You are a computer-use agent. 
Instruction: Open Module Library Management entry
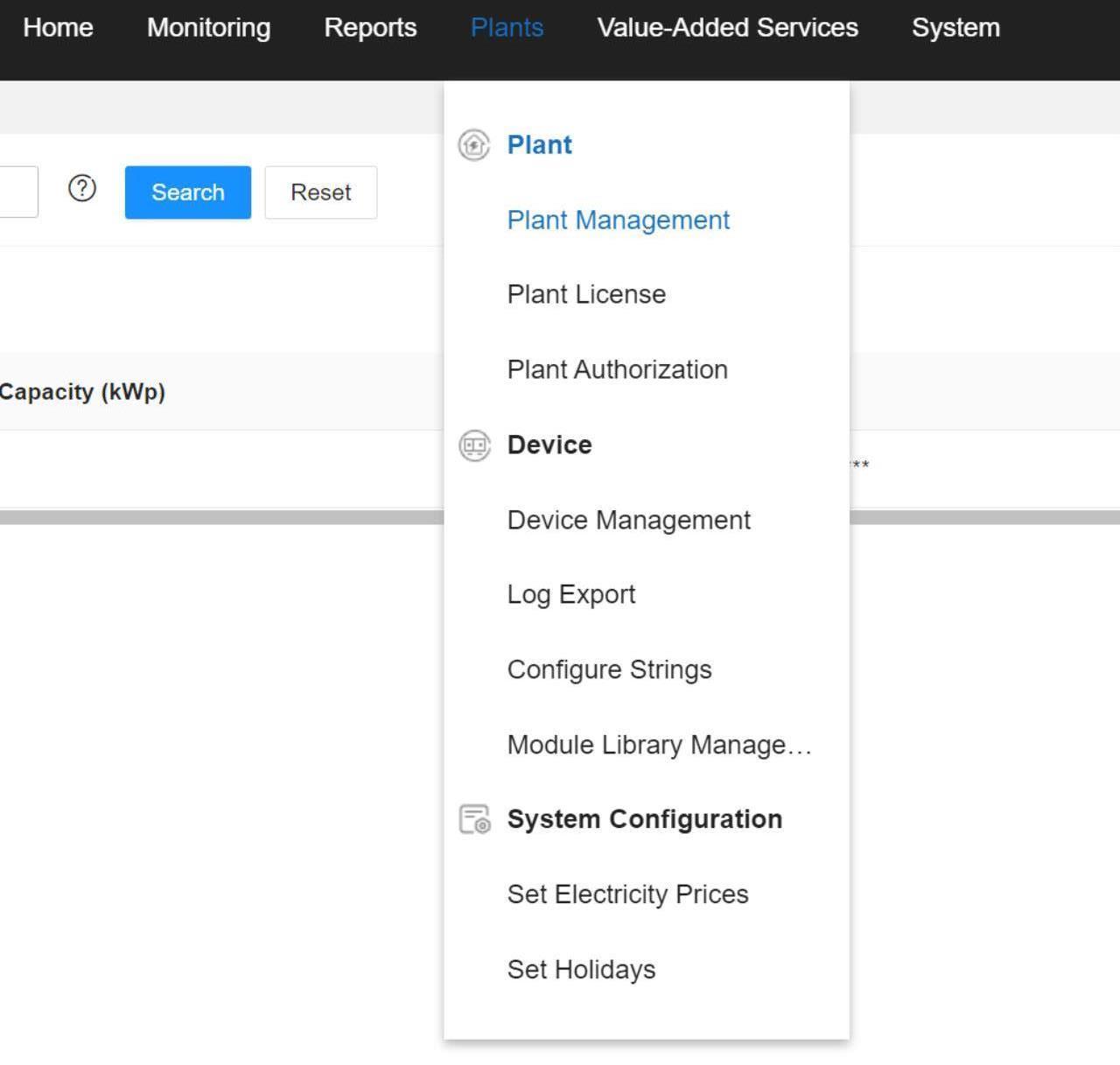point(659,745)
